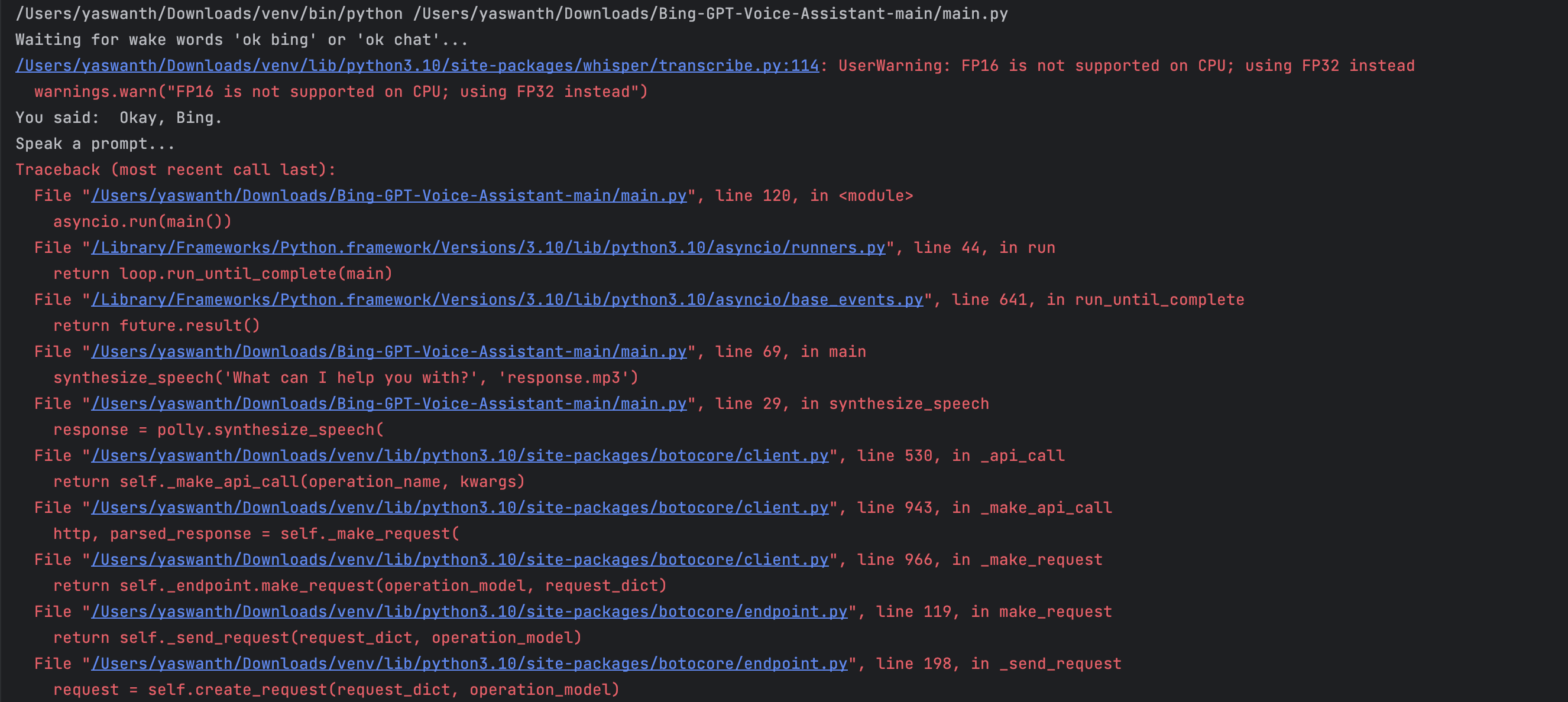Click the synthesize_speech code line

point(346,377)
